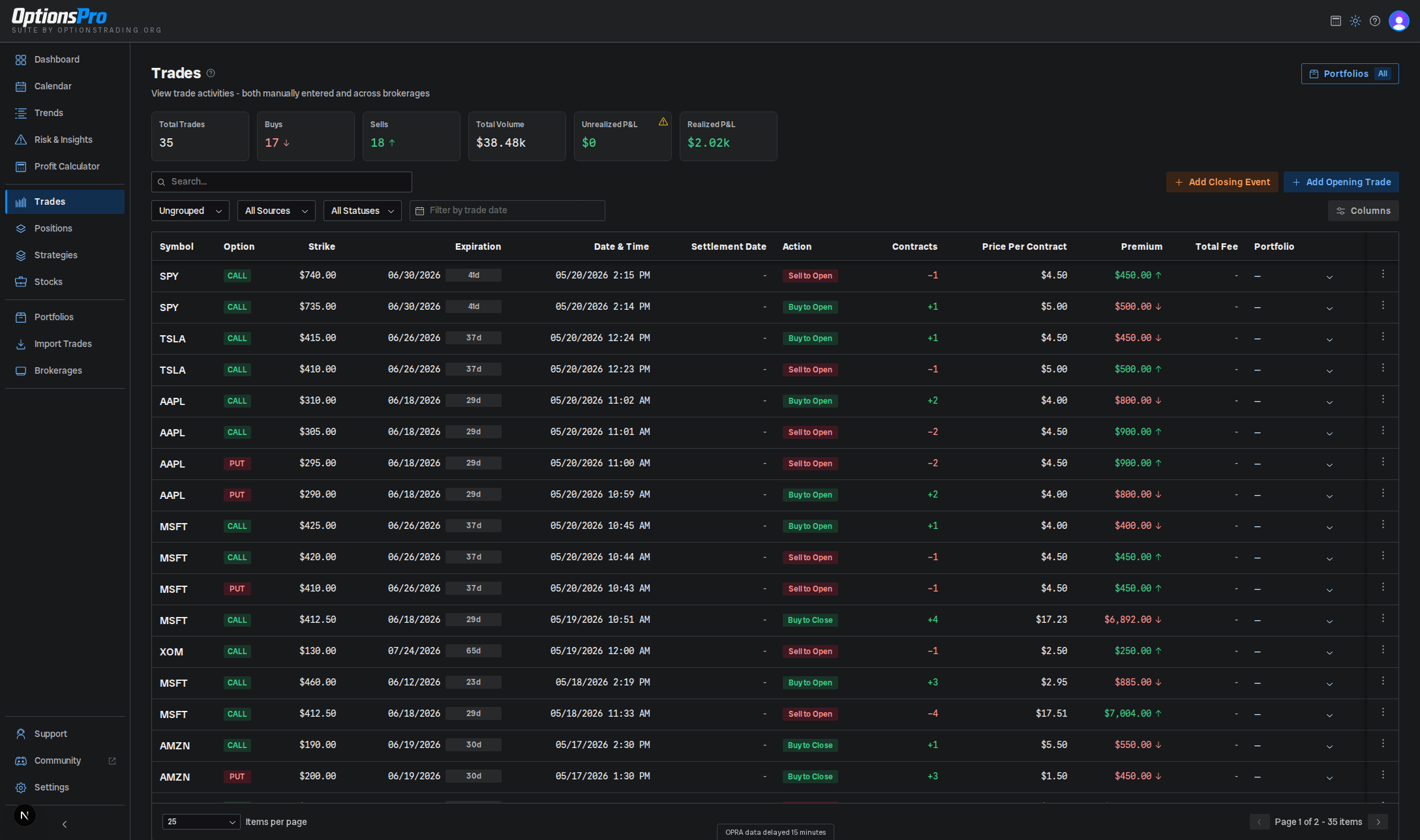Open All Sources dropdown
The image size is (1420, 840).
coord(277,211)
